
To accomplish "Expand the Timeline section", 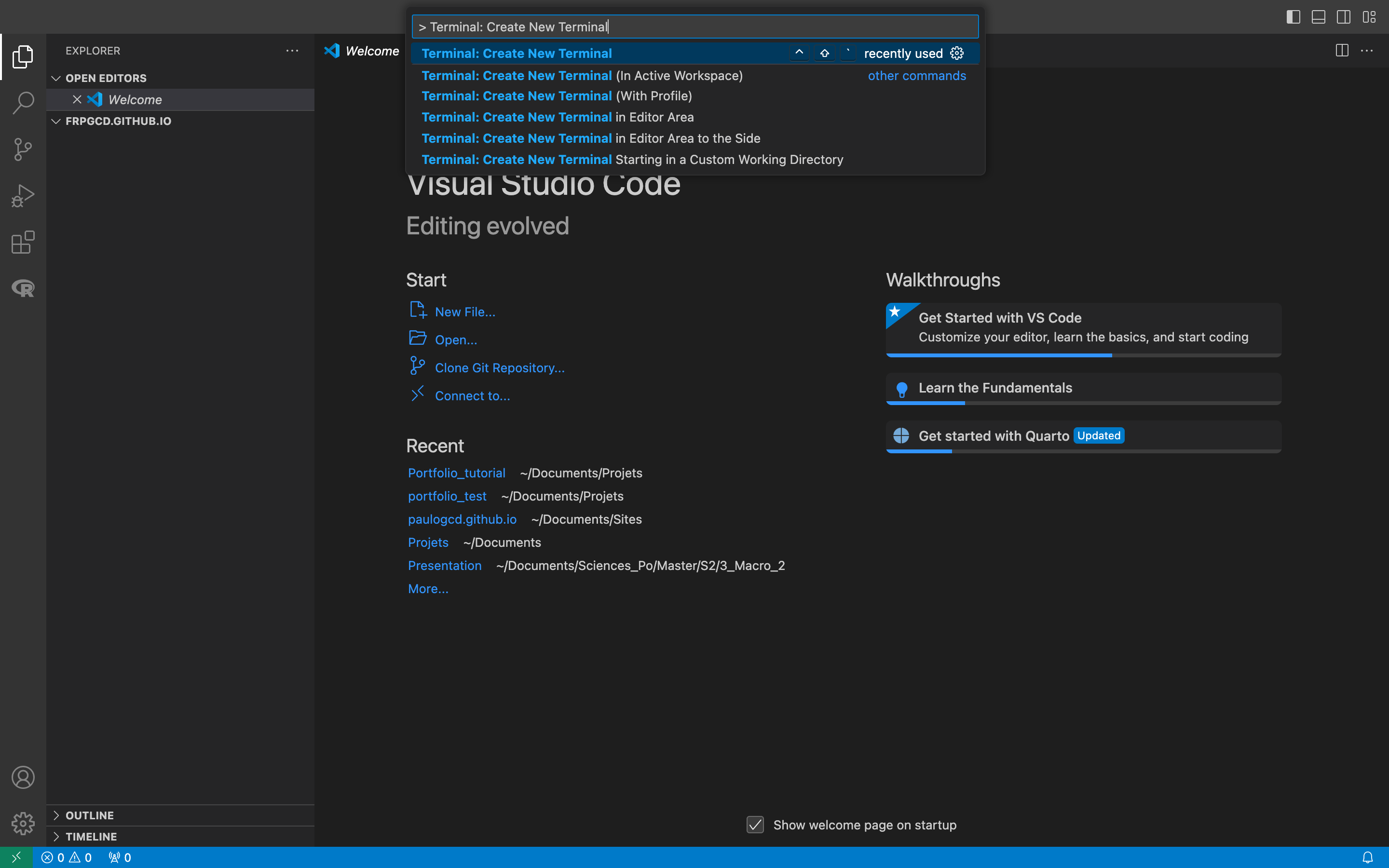I will [x=56, y=837].
